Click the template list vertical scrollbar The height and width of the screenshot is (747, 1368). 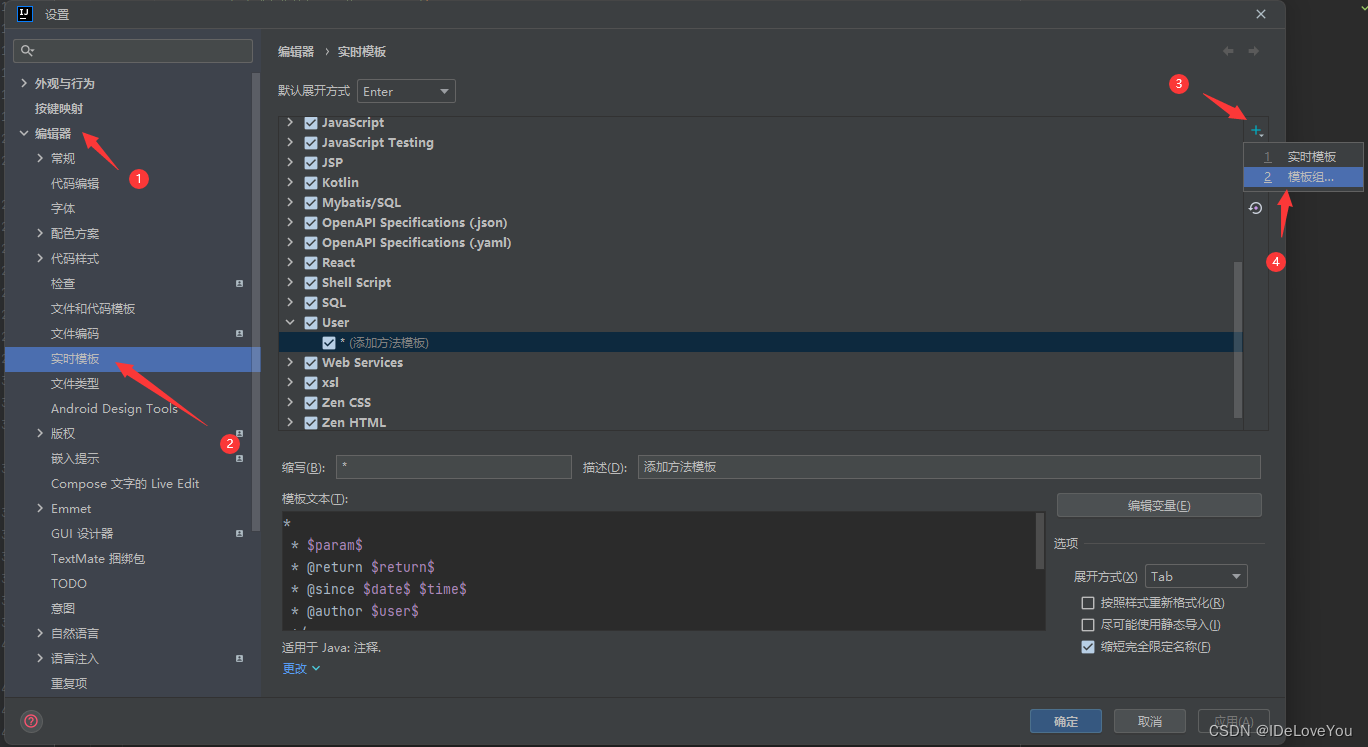pos(1238,340)
